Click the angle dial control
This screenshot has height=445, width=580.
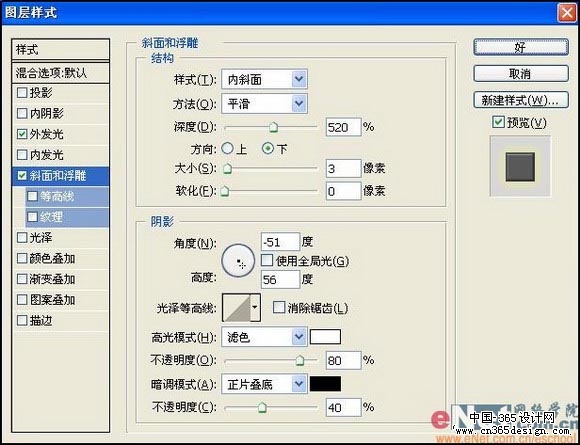[238, 261]
